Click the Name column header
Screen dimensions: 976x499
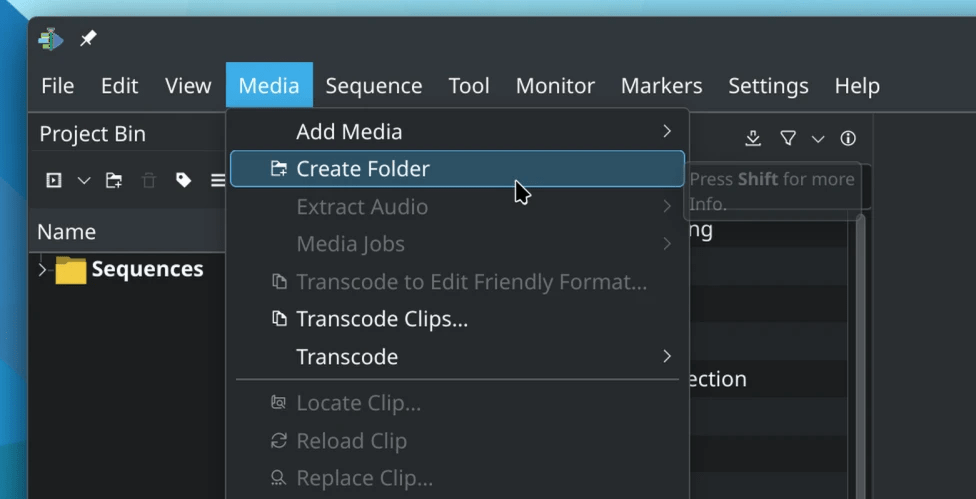point(66,232)
